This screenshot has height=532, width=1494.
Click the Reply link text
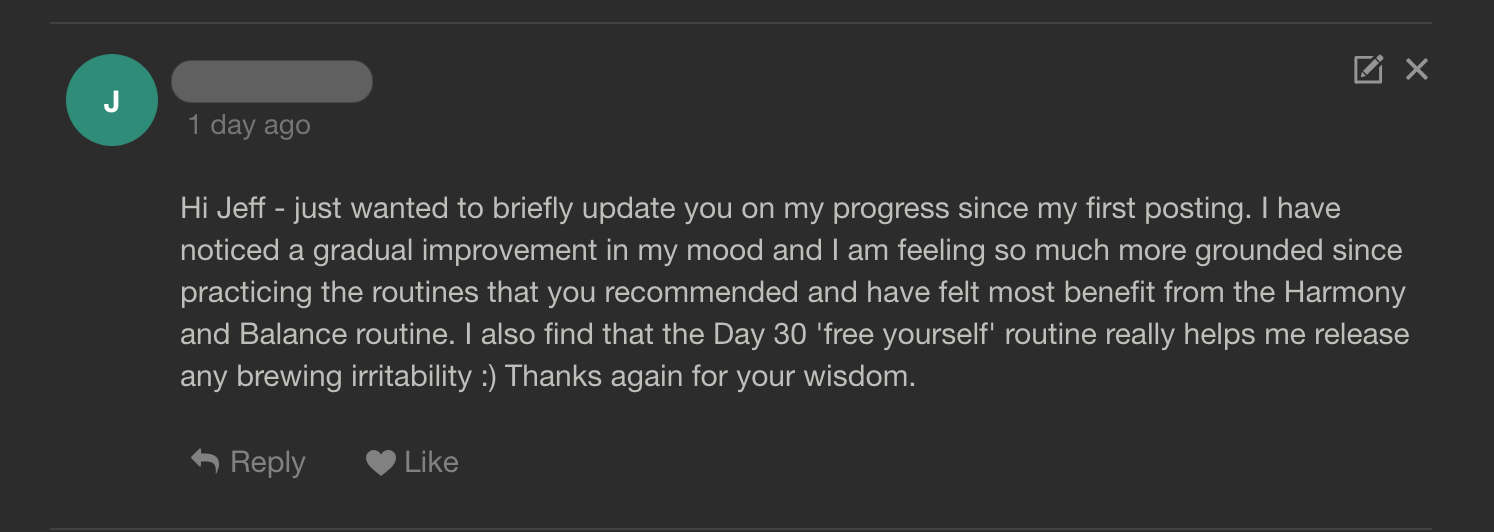coord(267,462)
